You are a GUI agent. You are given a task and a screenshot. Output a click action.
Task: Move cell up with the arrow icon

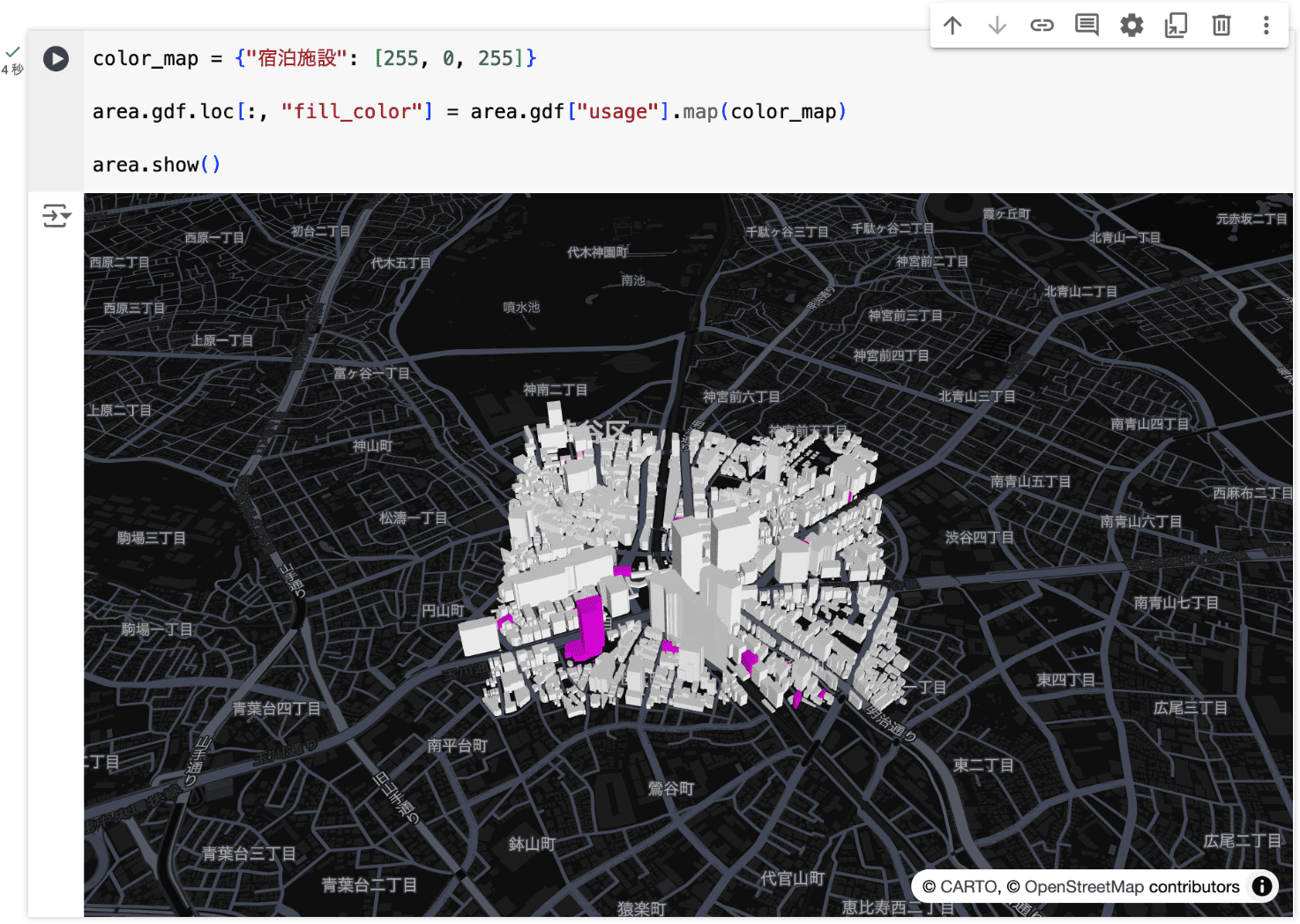[953, 25]
